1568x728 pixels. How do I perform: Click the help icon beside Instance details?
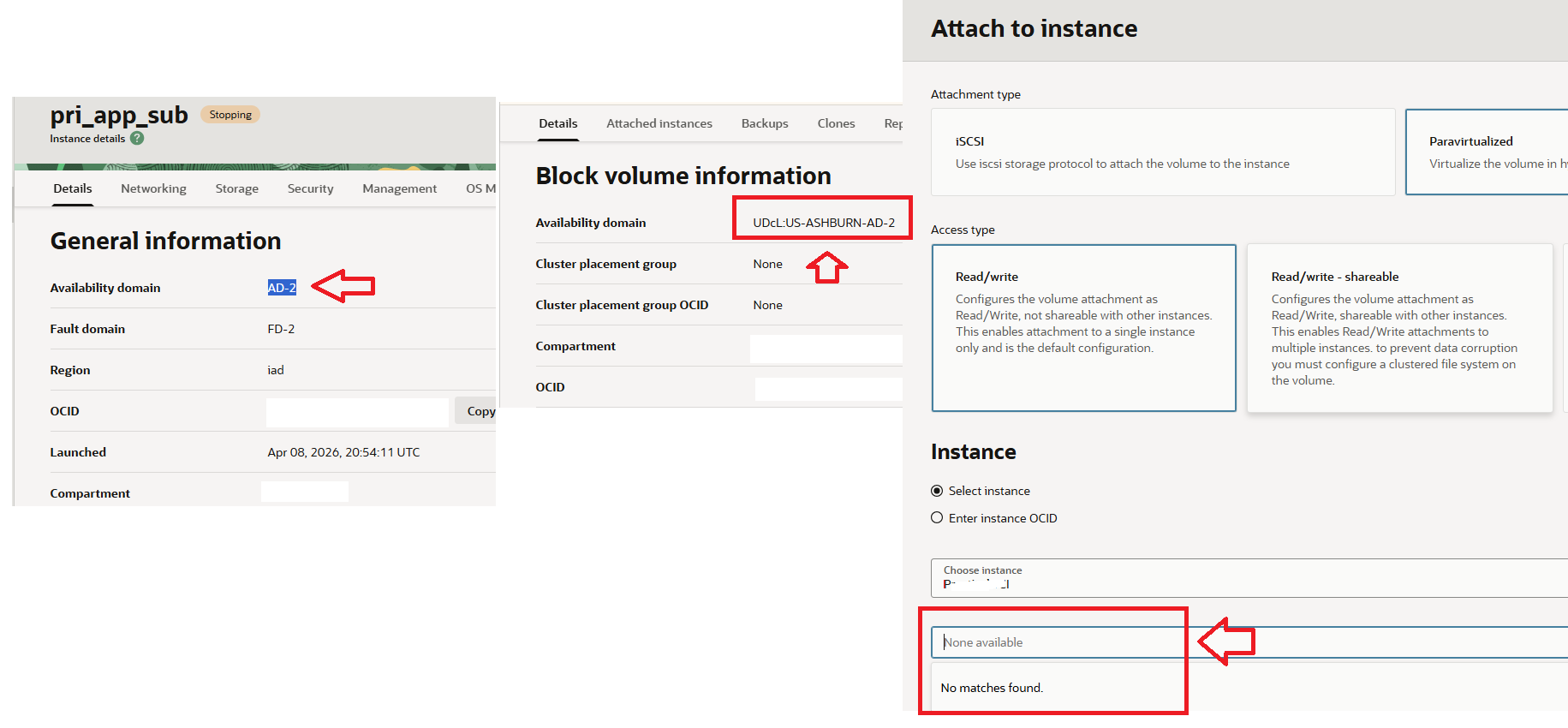tap(137, 138)
